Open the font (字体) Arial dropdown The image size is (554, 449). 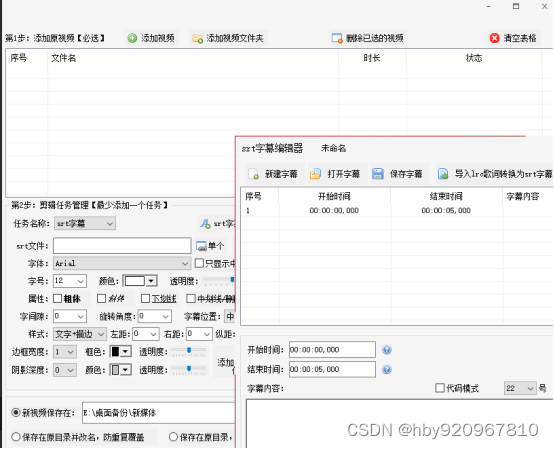[x=122, y=264]
